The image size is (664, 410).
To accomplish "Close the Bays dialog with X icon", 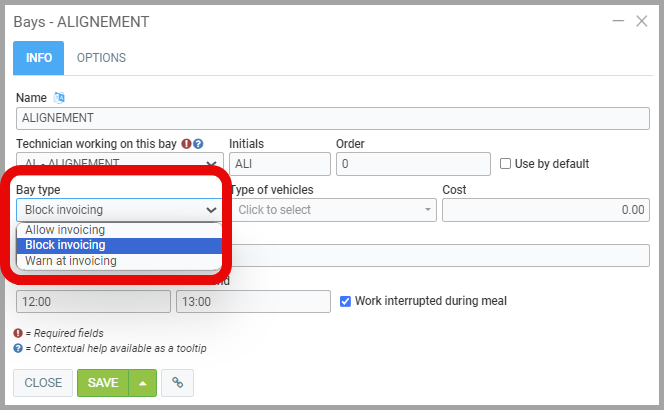I will click(x=642, y=20).
